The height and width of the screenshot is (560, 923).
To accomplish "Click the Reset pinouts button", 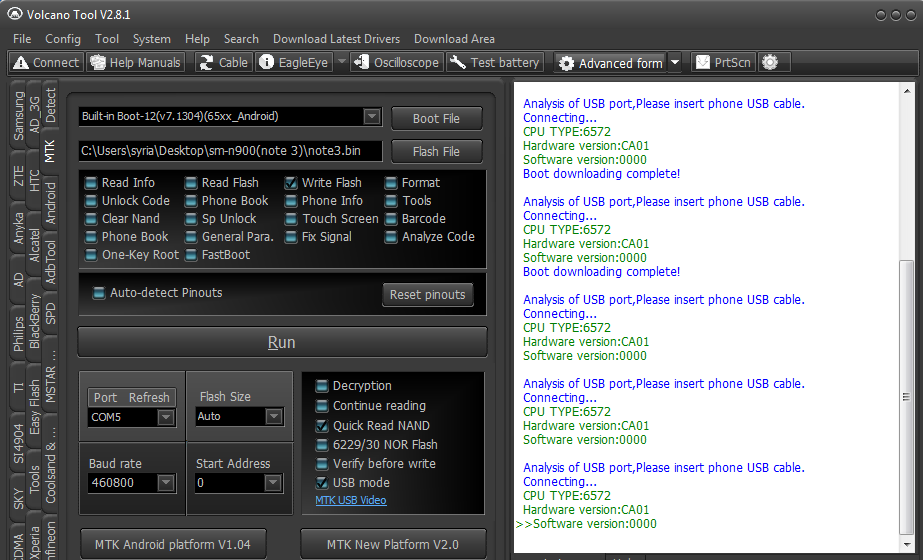I will click(x=427, y=294).
